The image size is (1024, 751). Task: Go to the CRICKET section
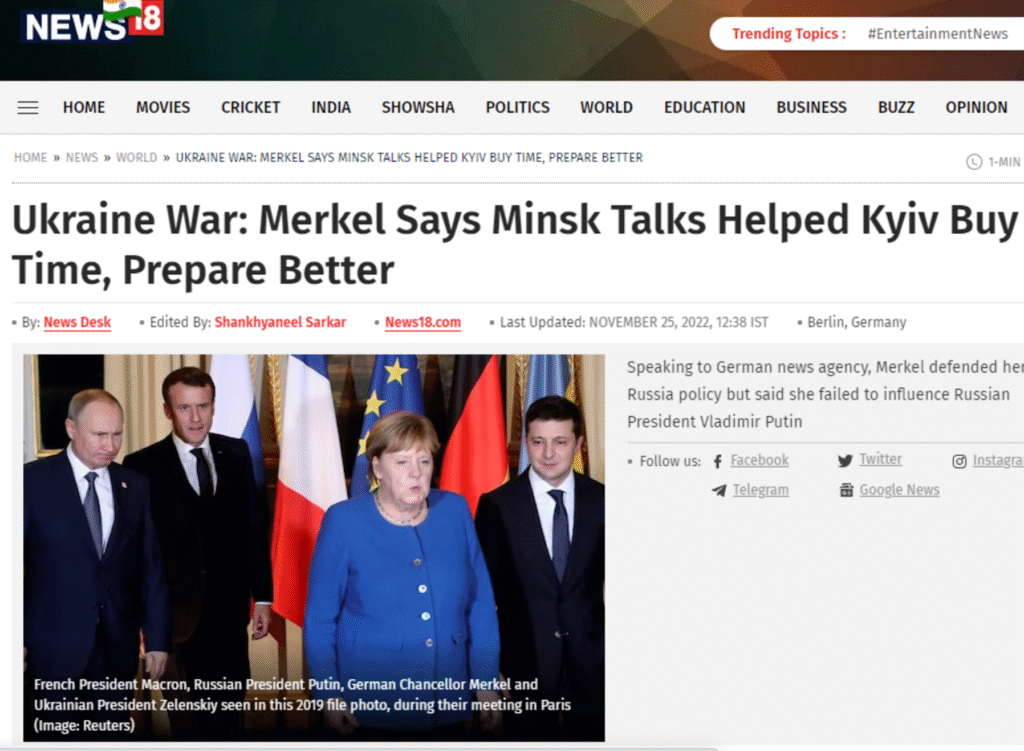click(x=250, y=108)
